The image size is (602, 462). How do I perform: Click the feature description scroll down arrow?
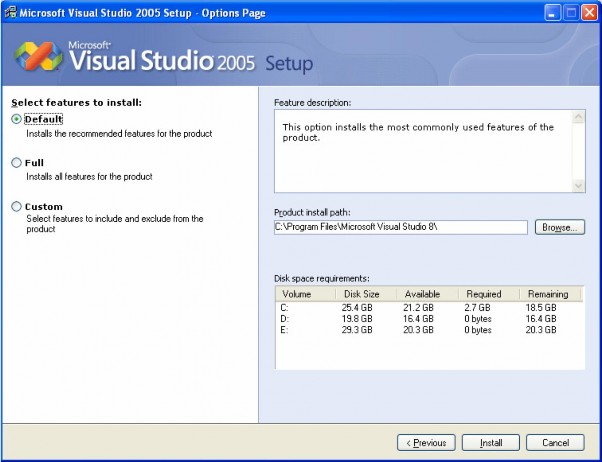pos(578,185)
